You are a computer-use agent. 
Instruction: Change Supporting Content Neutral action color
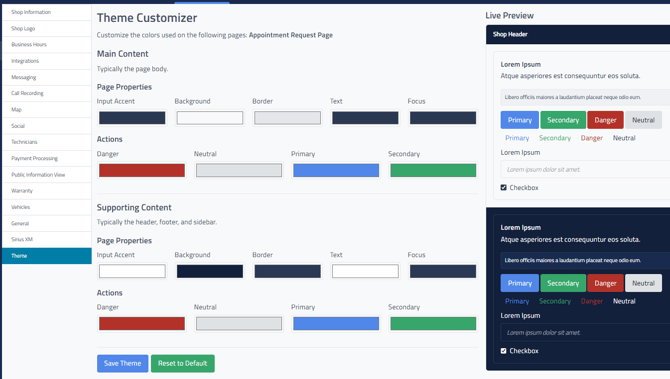tap(239, 323)
